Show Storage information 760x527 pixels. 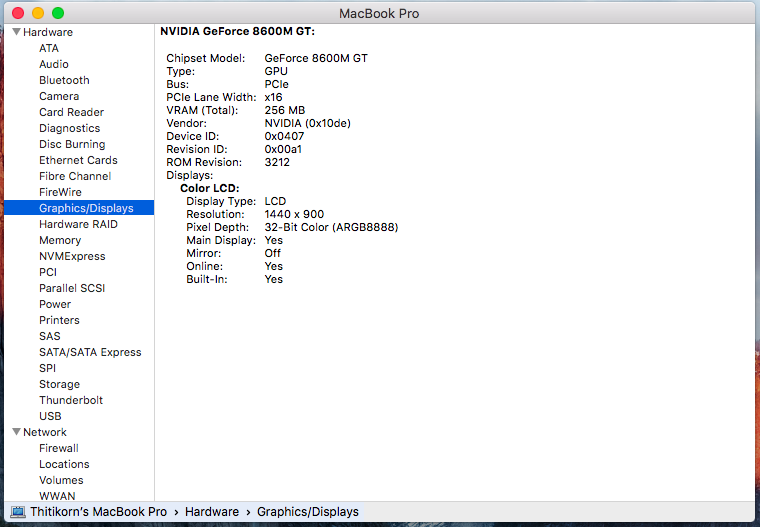(x=60, y=384)
